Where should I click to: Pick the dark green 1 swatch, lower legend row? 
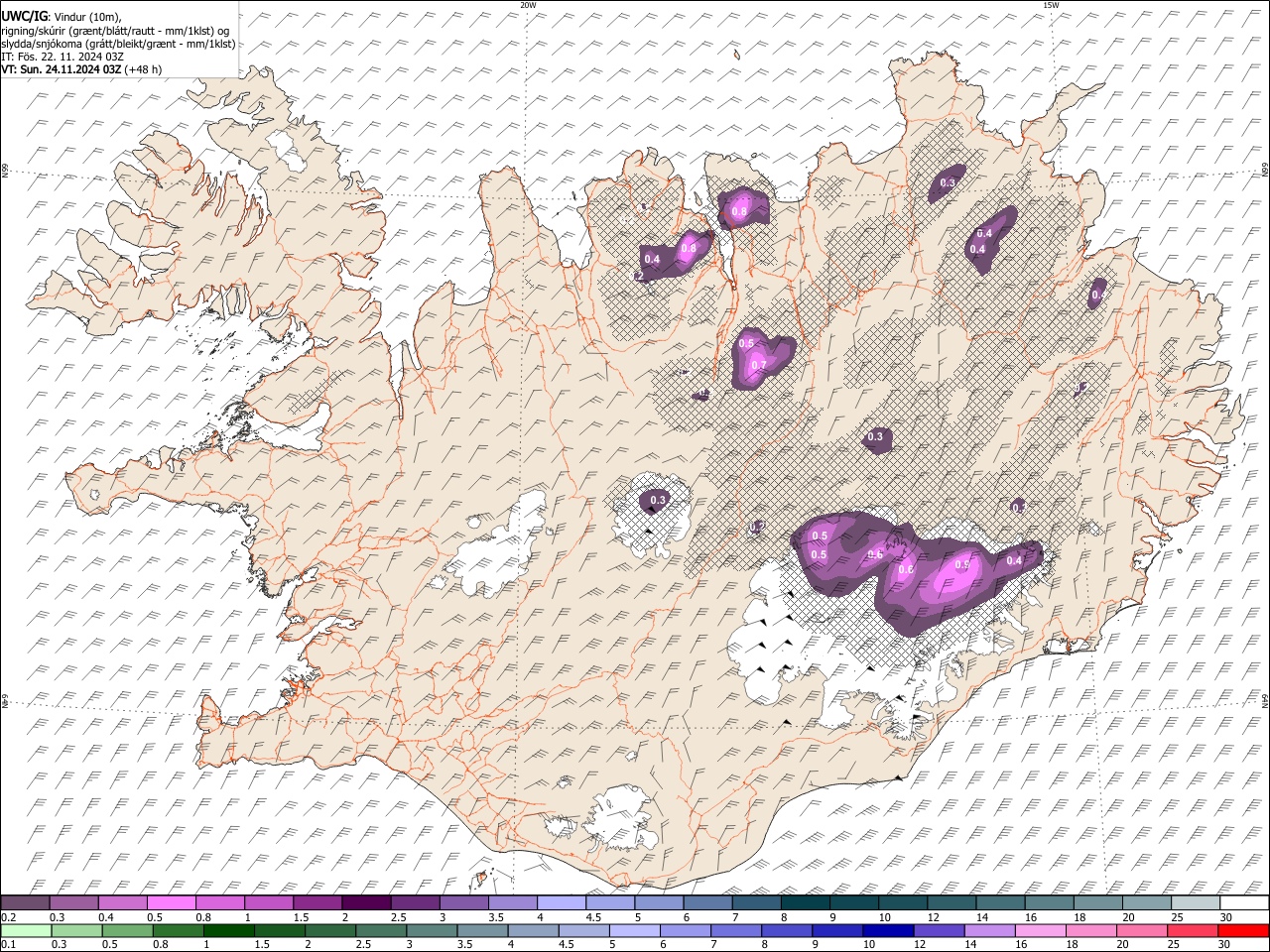228,930
